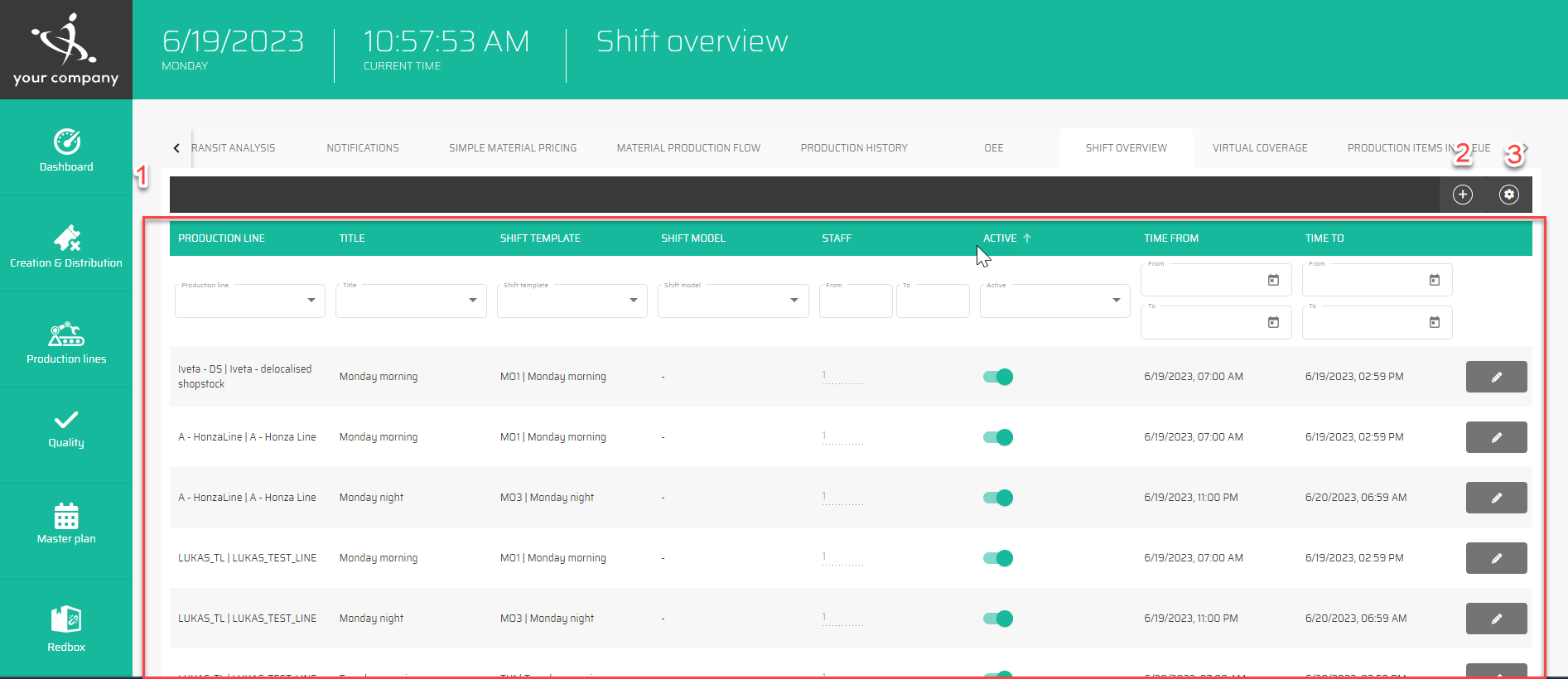1568x679 pixels.
Task: Click the add shift plus icon
Action: pos(1463,195)
